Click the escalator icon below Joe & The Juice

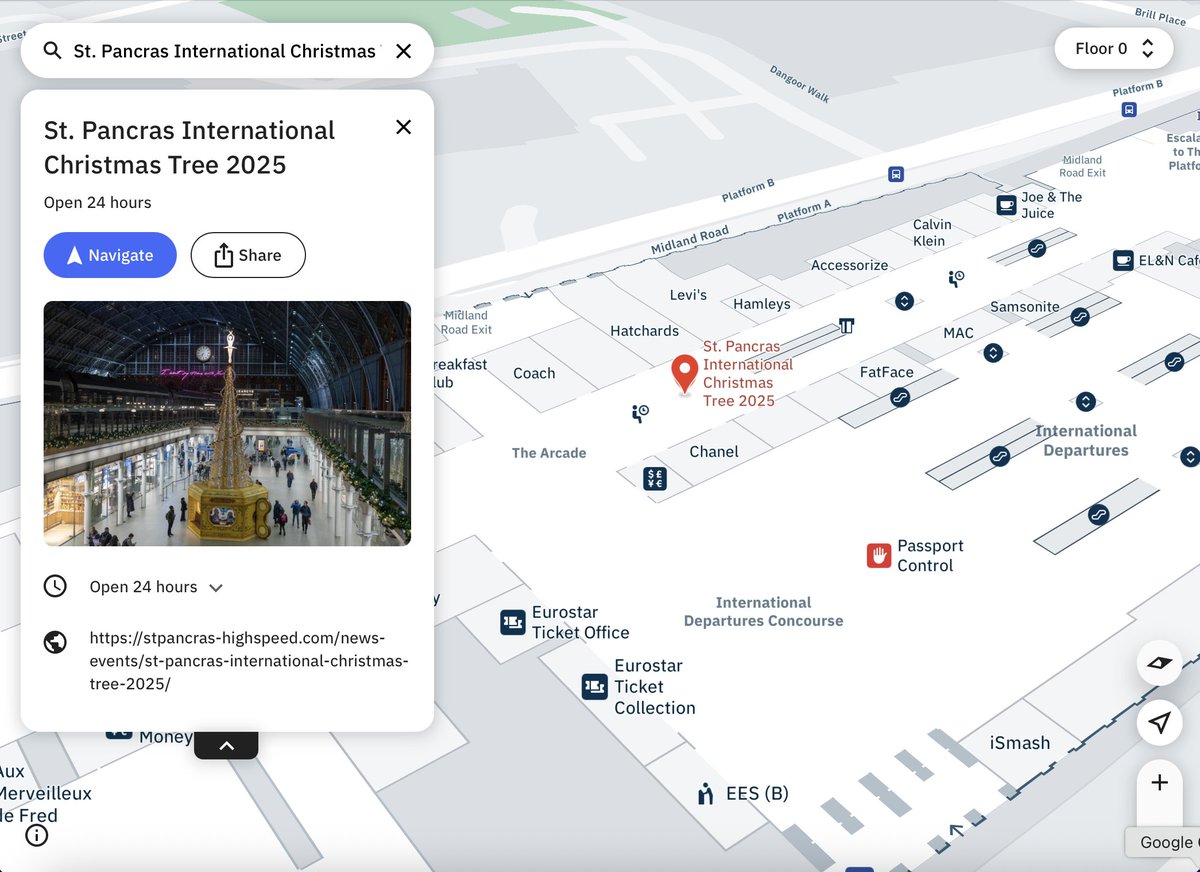click(x=1037, y=248)
